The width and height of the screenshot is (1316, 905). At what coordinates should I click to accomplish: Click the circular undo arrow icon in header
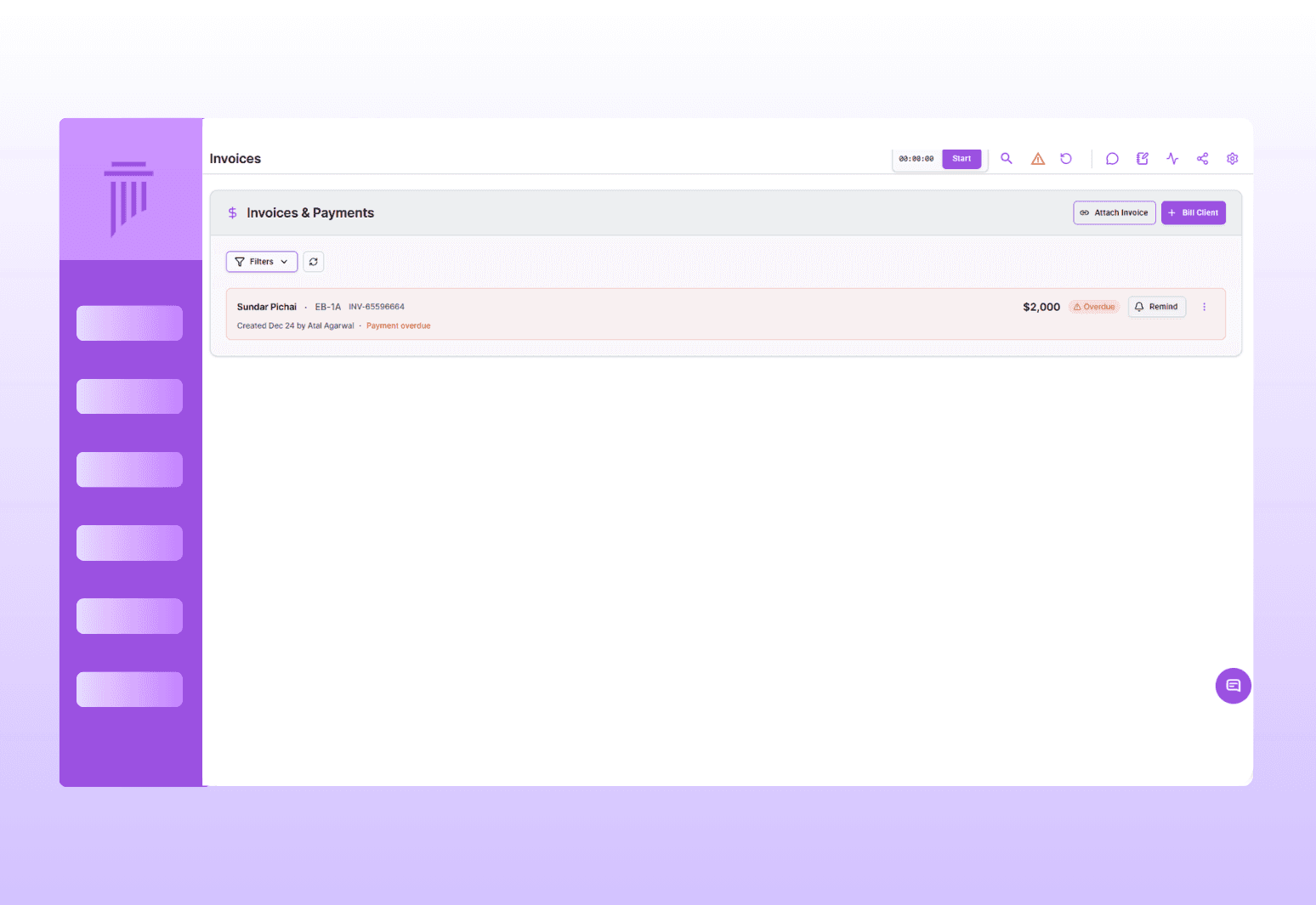point(1066,159)
